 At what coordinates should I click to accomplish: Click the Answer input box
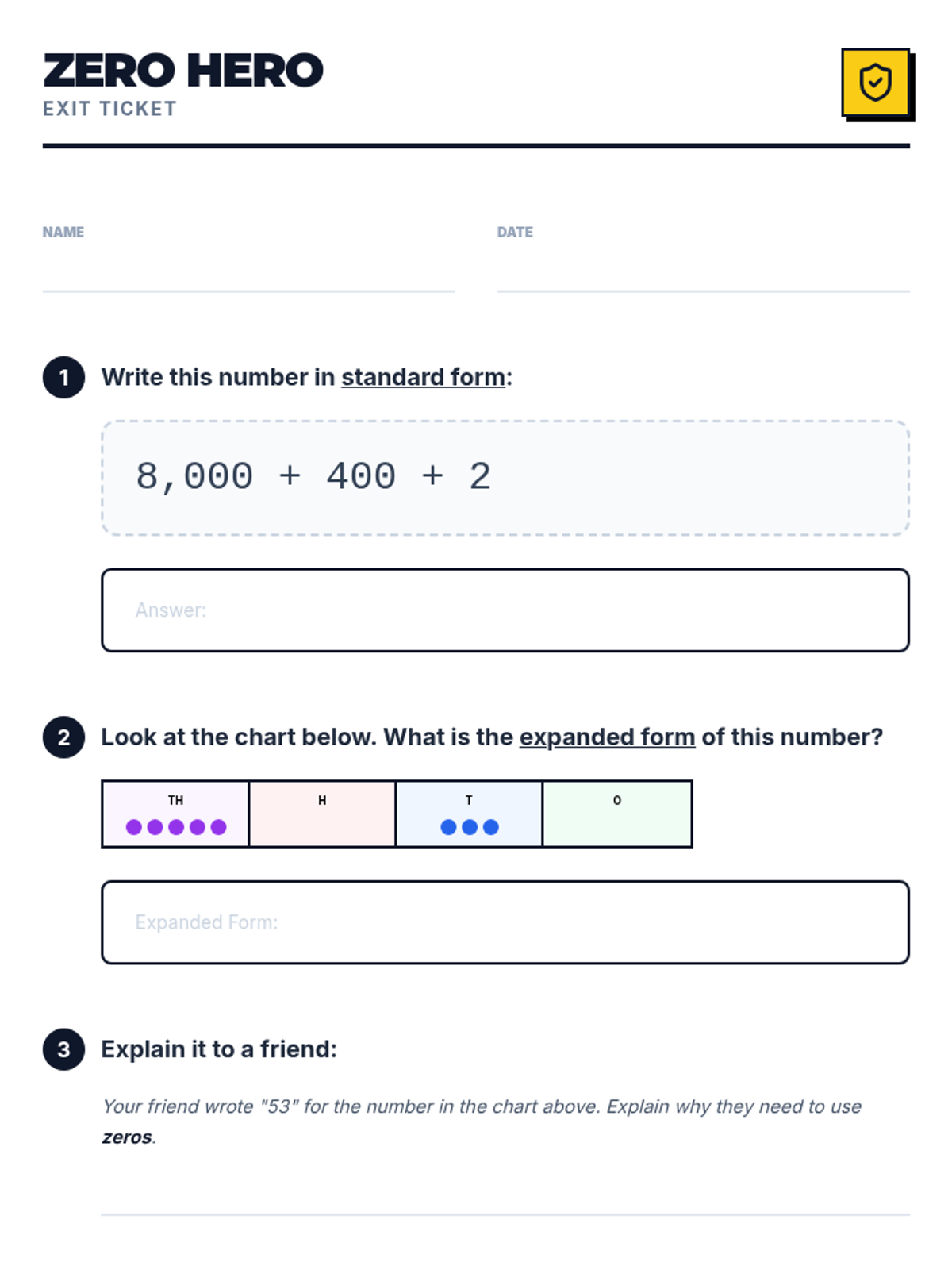click(505, 610)
